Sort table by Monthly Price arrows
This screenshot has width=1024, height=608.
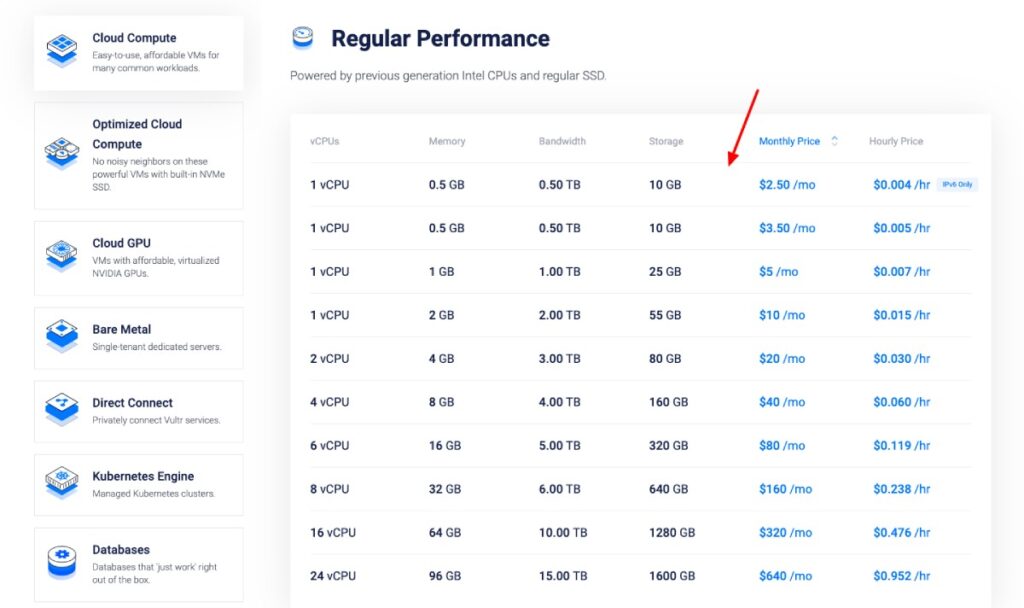[x=835, y=141]
